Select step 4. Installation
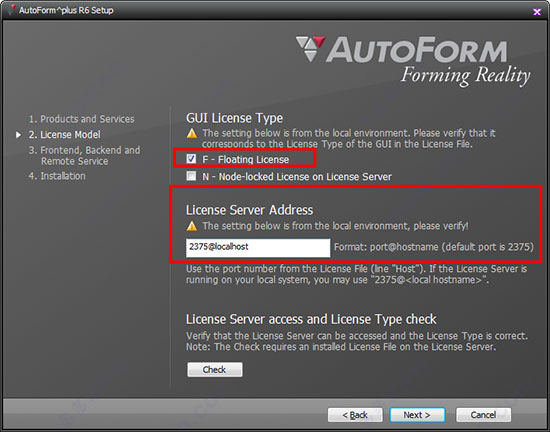The width and height of the screenshot is (550, 432). 57,176
